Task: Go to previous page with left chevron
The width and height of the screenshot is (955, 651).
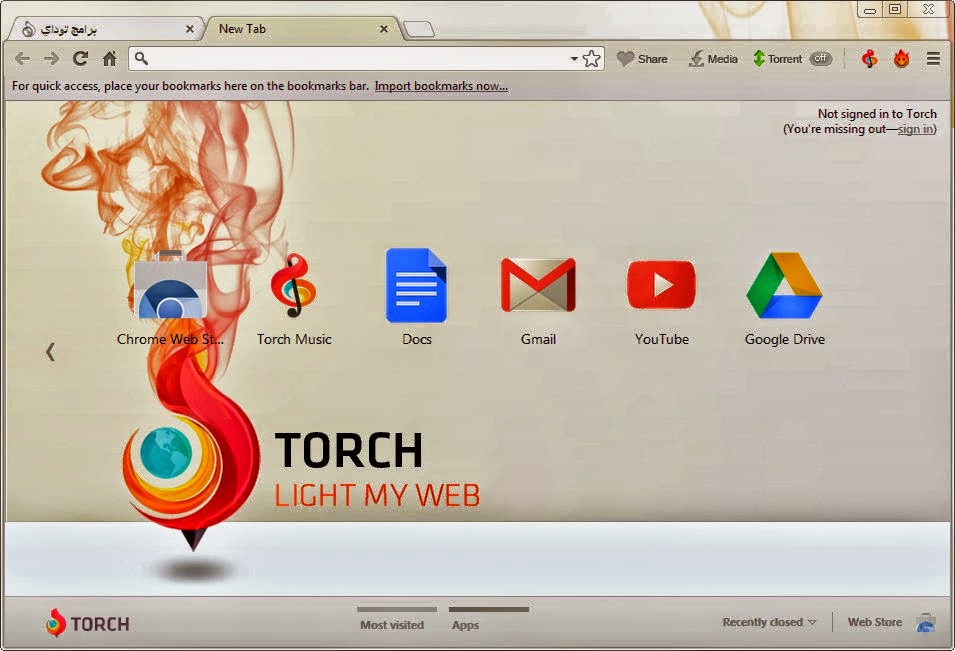Action: coord(51,351)
